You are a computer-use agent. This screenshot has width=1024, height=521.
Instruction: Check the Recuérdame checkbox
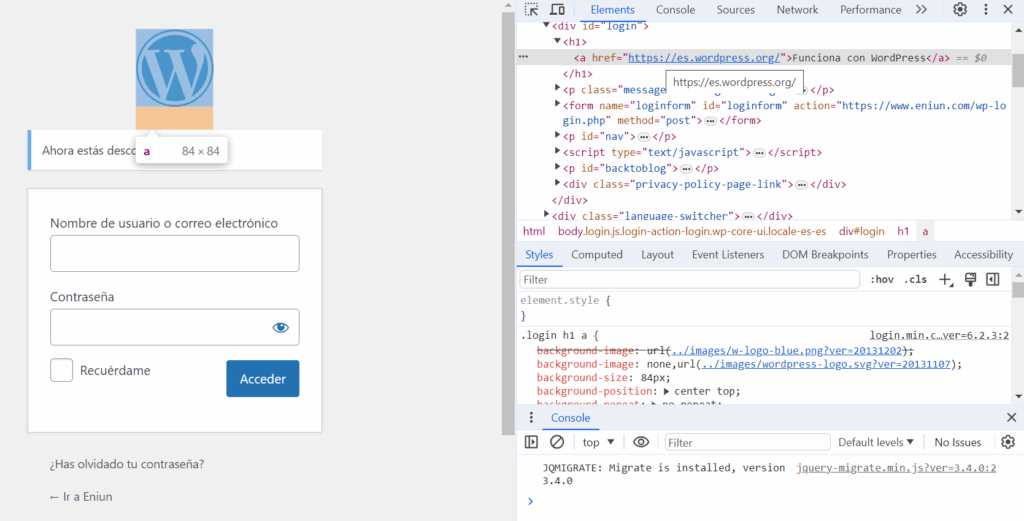pyautogui.click(x=61, y=371)
